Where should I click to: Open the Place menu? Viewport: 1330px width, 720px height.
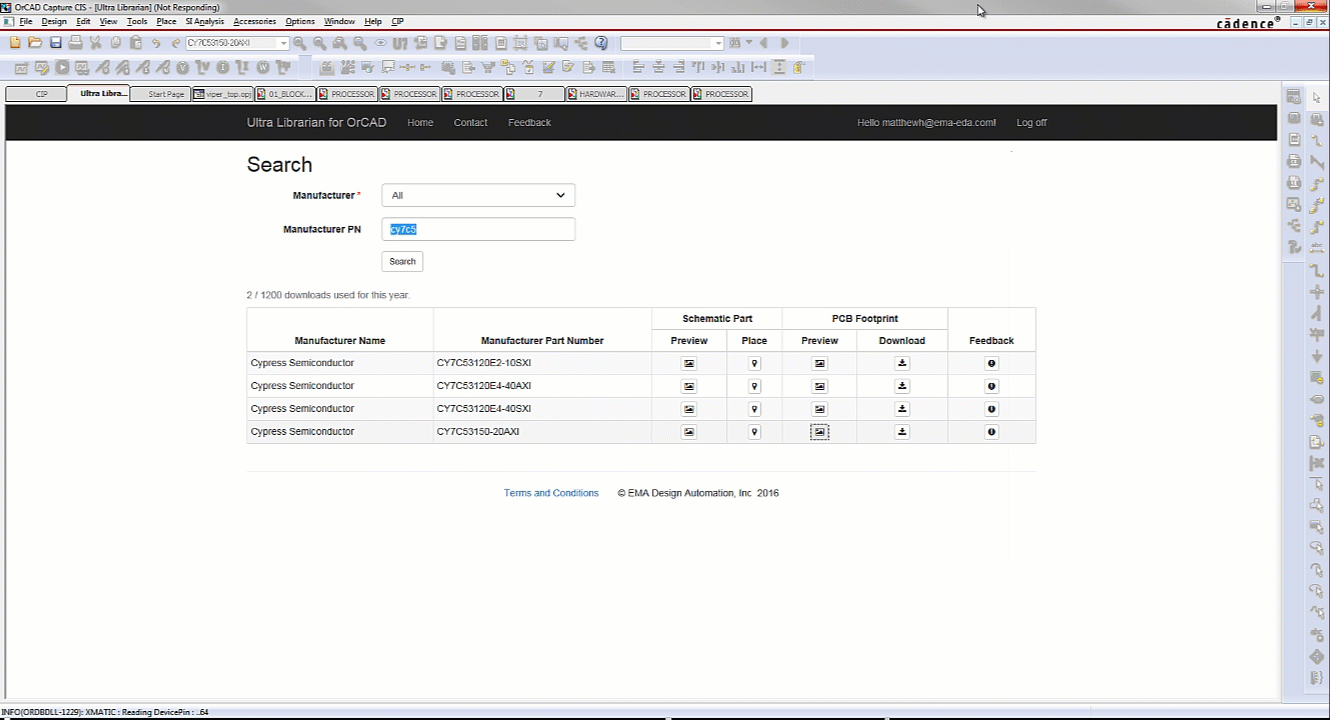coord(166,21)
